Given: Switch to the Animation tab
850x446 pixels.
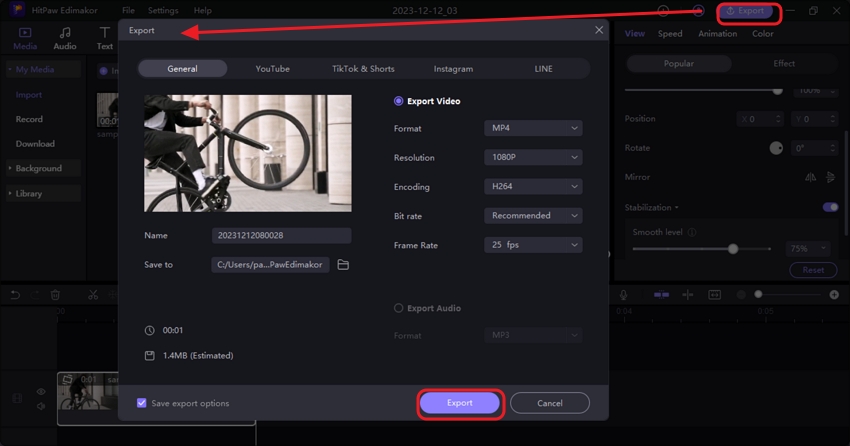Looking at the screenshot, I should (717, 34).
